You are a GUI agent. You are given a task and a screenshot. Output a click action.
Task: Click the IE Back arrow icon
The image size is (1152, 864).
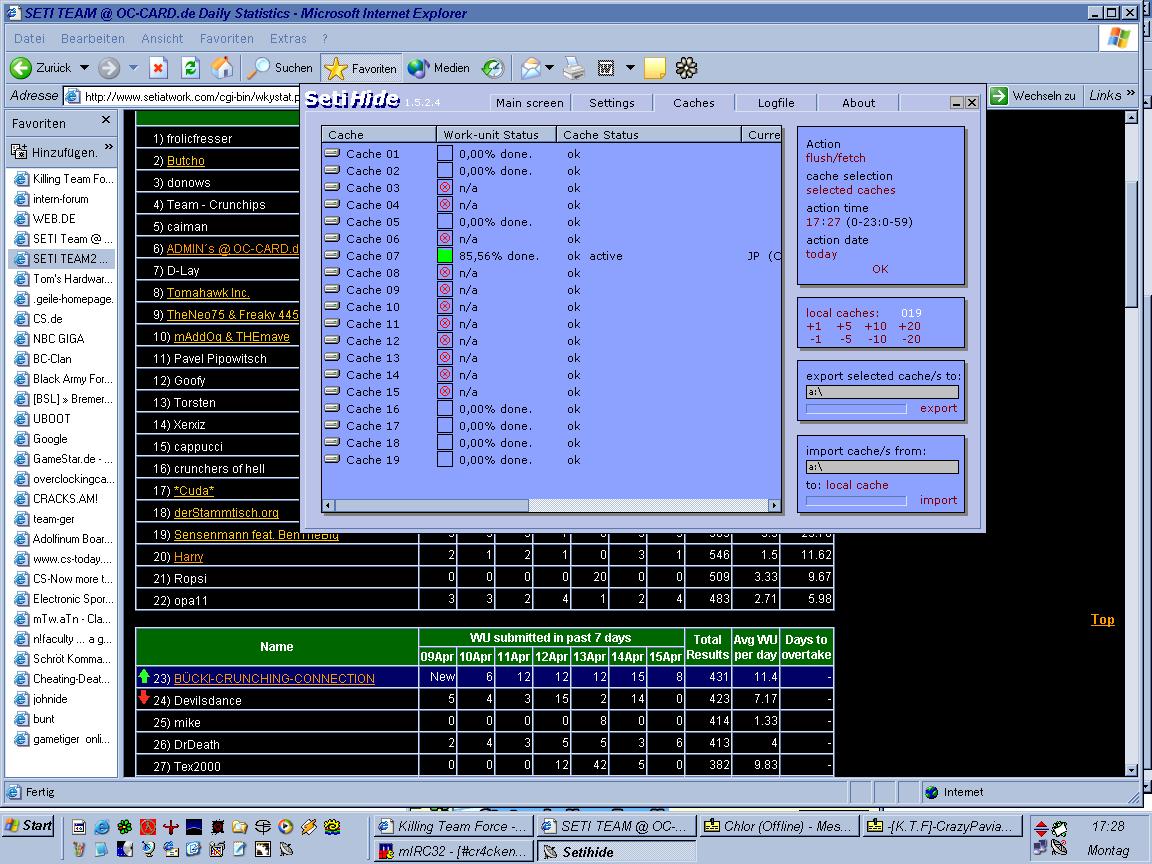pyautogui.click(x=21, y=68)
